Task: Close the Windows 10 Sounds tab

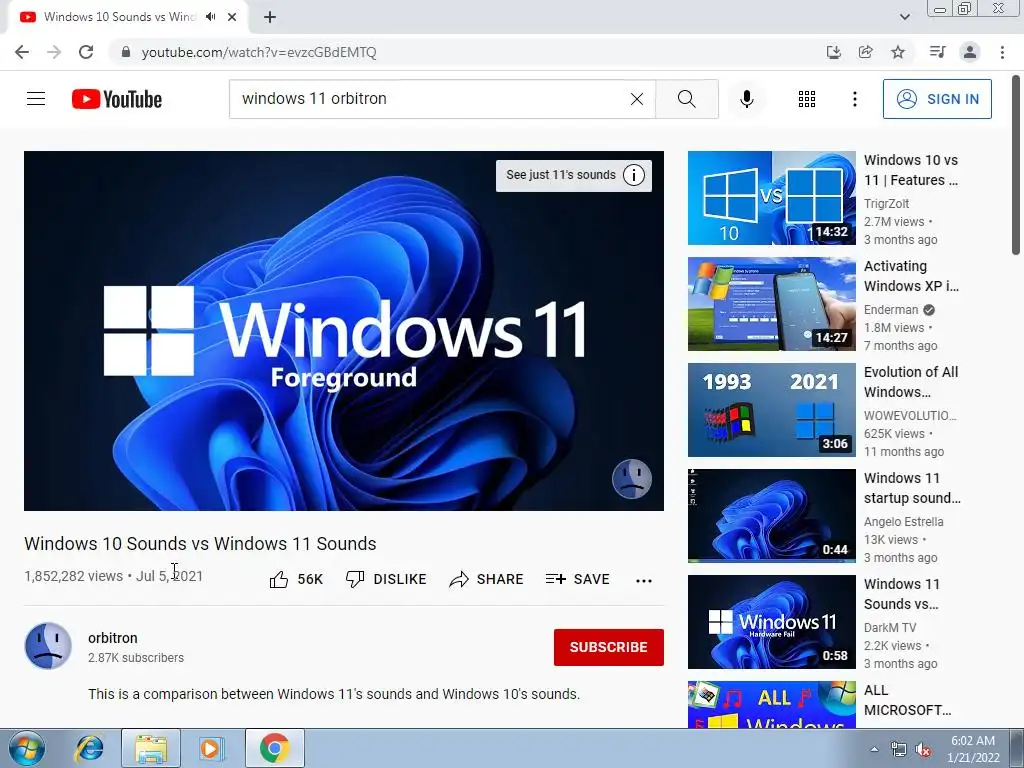Action: 232,17
